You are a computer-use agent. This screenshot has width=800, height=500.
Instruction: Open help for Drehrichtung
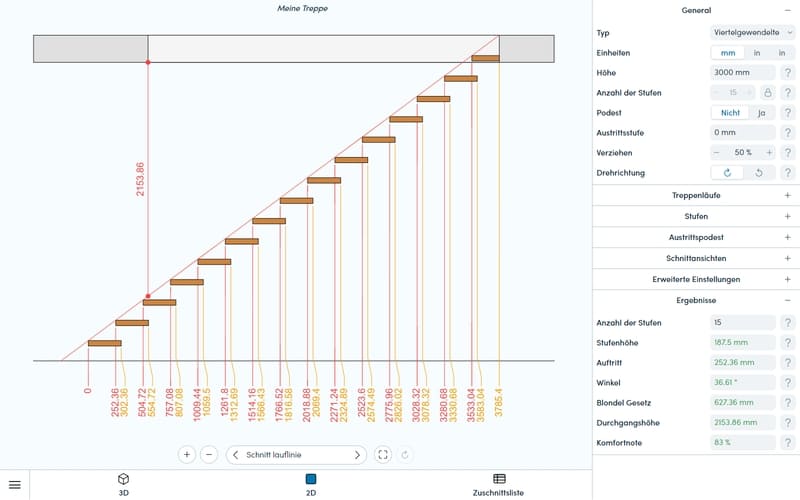(x=788, y=172)
